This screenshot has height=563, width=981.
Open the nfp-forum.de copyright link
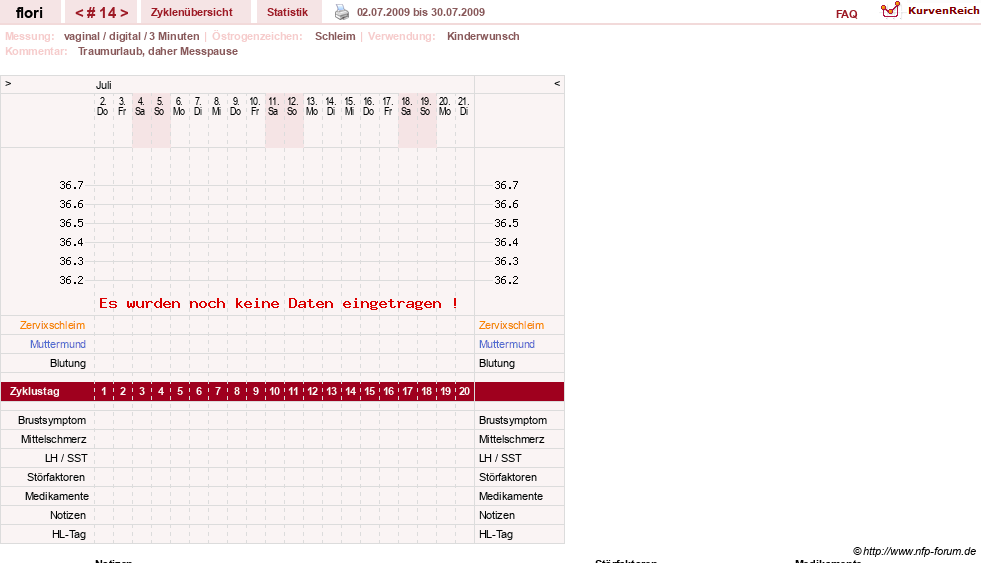914,551
